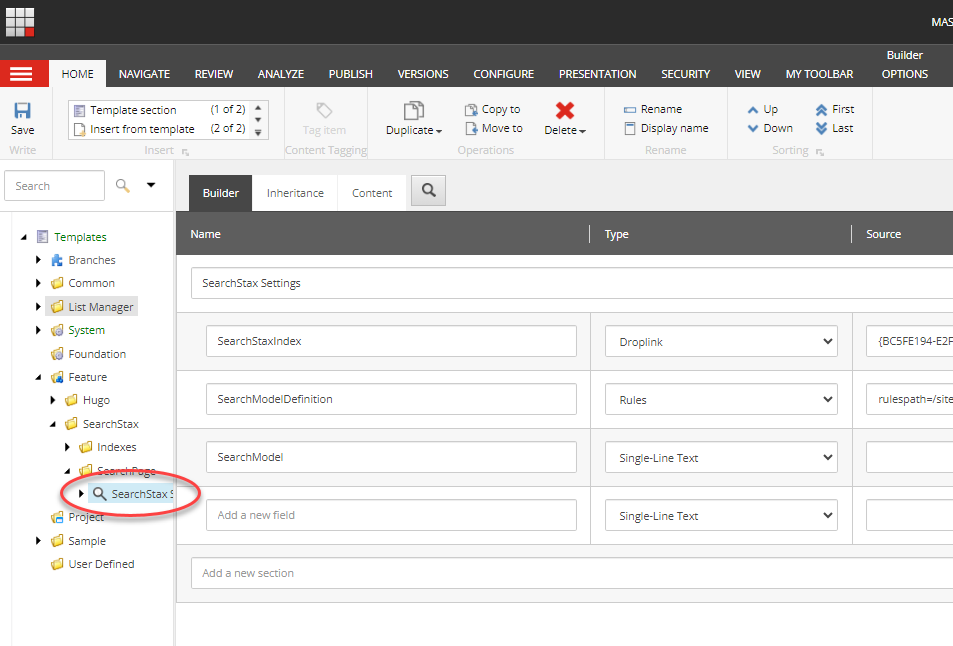Expand the Insert group options launcher
953x646 pixels.
click(x=185, y=152)
